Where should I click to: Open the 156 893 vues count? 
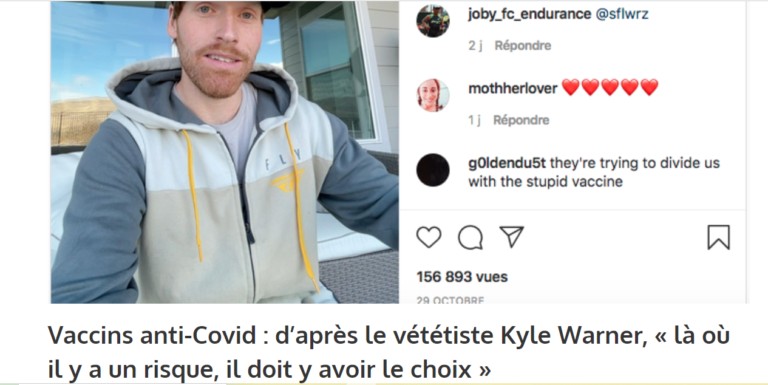pyautogui.click(x=462, y=277)
